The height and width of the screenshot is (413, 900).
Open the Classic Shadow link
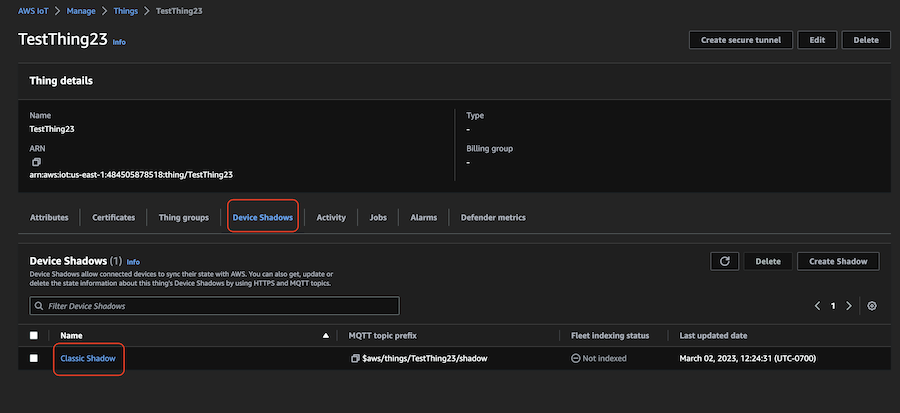pos(88,358)
